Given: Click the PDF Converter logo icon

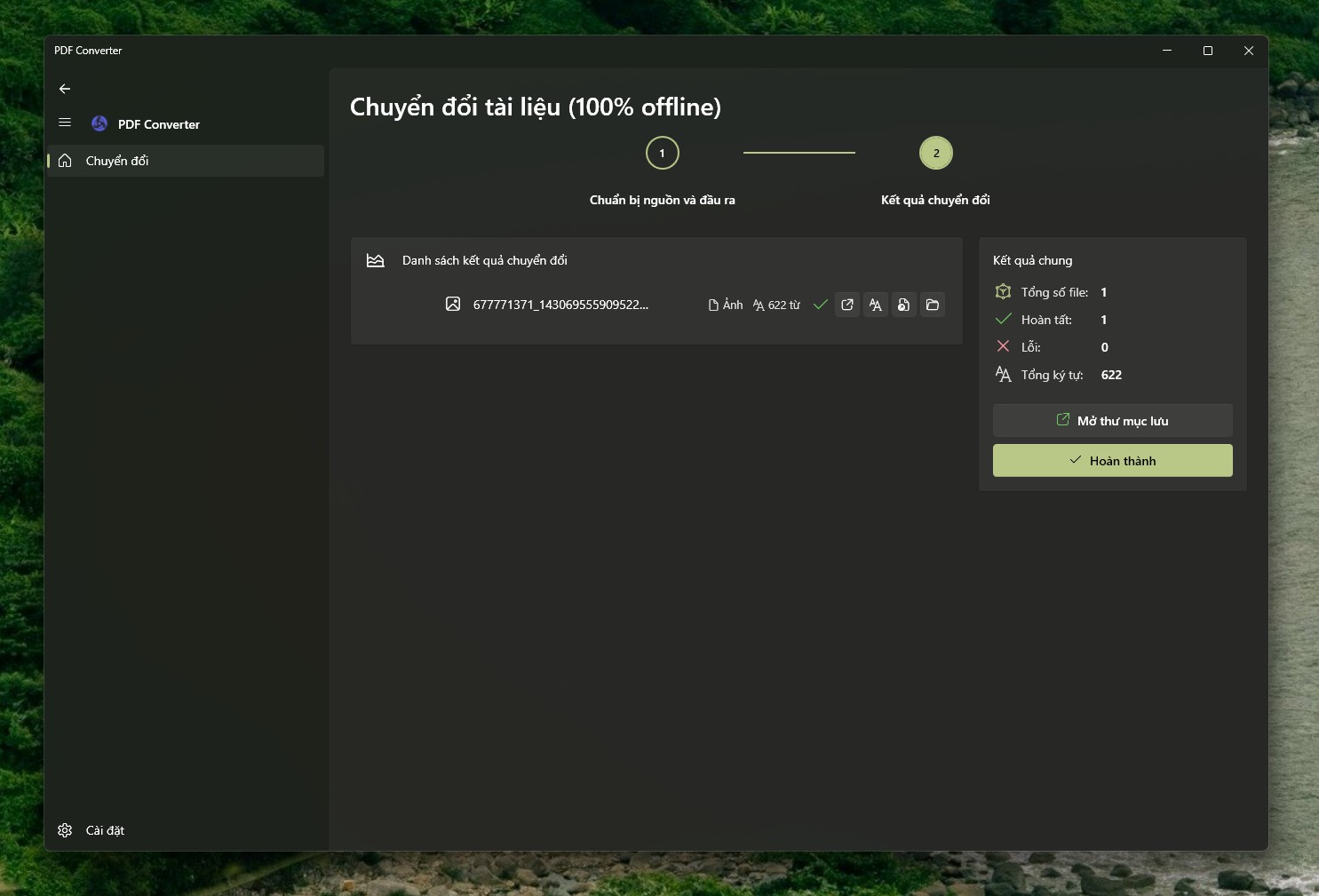Looking at the screenshot, I should 99,123.
